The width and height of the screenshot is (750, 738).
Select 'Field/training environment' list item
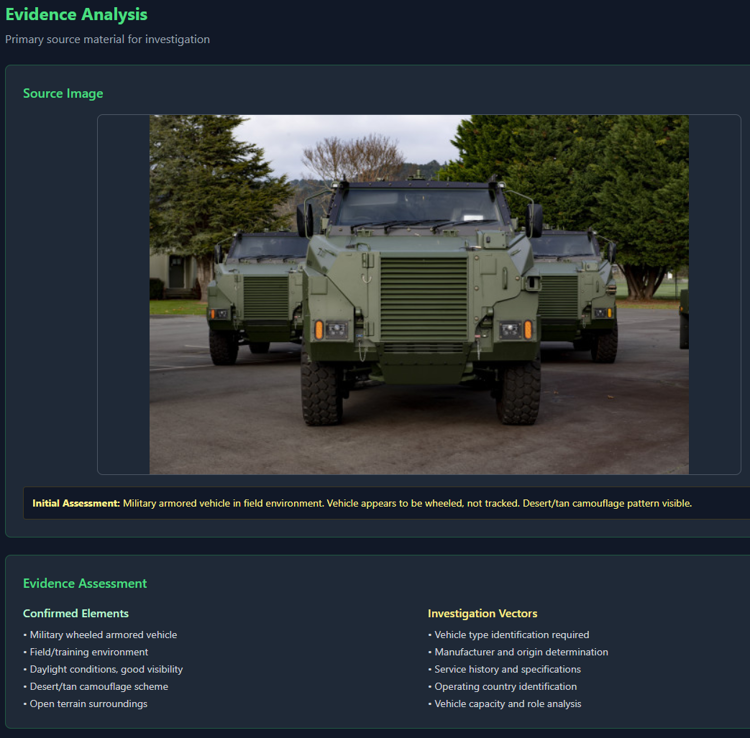click(89, 652)
